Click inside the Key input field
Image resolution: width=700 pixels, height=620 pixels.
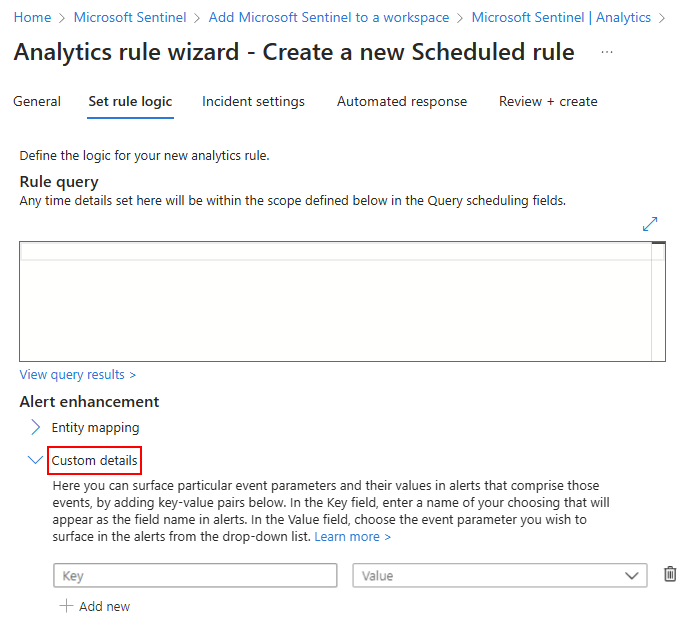coord(195,575)
